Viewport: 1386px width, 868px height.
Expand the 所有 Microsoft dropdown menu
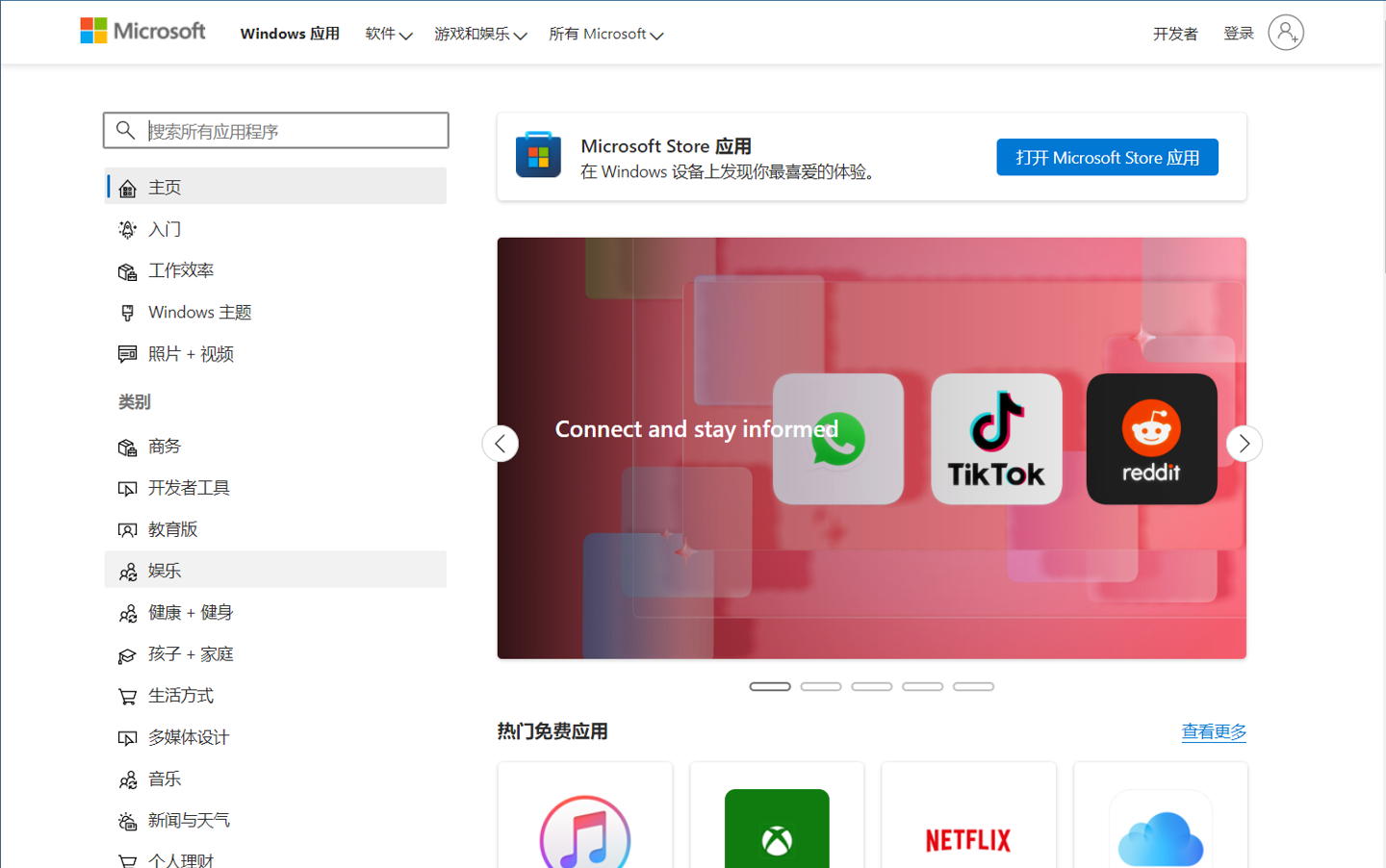(x=606, y=34)
